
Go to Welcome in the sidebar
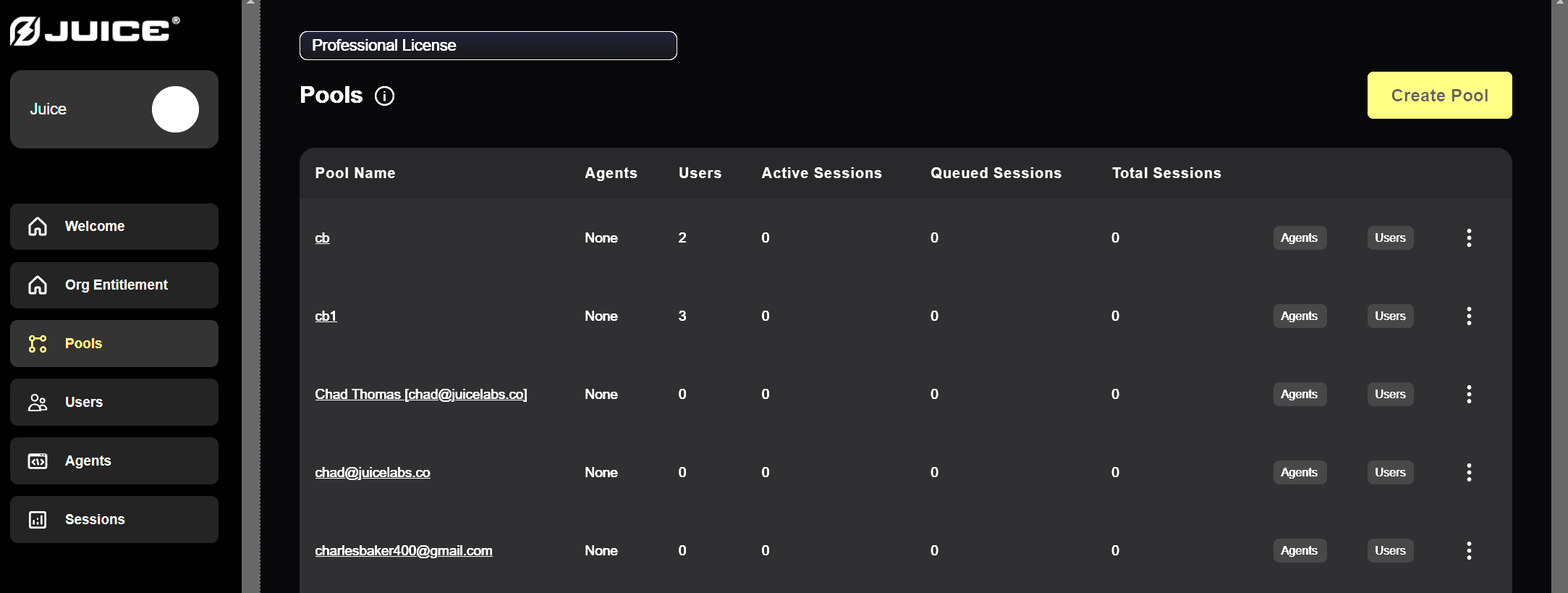point(114,227)
